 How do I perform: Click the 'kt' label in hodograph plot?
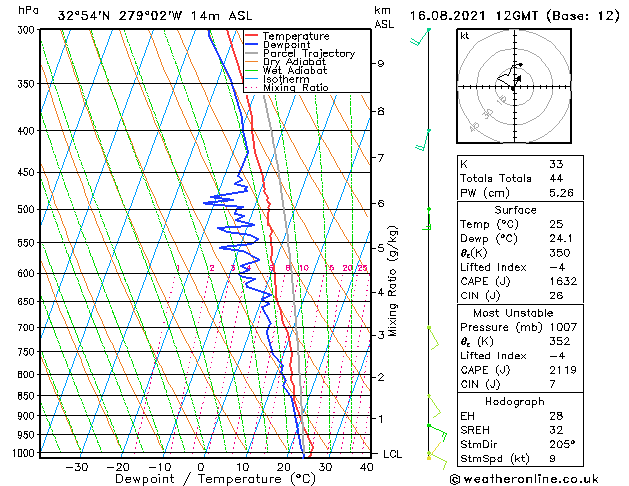[465, 36]
